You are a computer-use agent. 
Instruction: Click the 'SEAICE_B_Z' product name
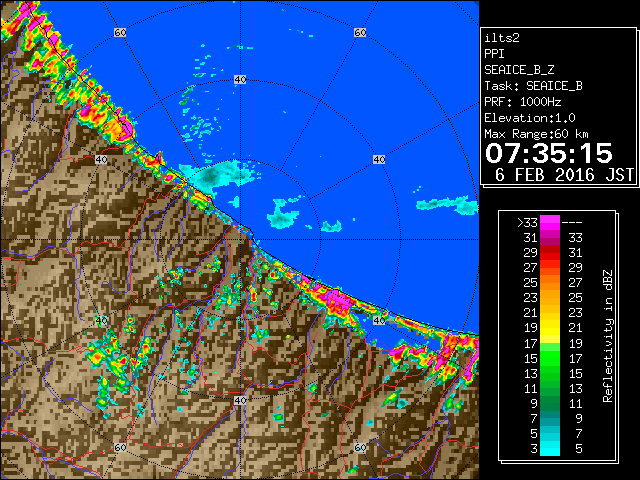(x=519, y=70)
